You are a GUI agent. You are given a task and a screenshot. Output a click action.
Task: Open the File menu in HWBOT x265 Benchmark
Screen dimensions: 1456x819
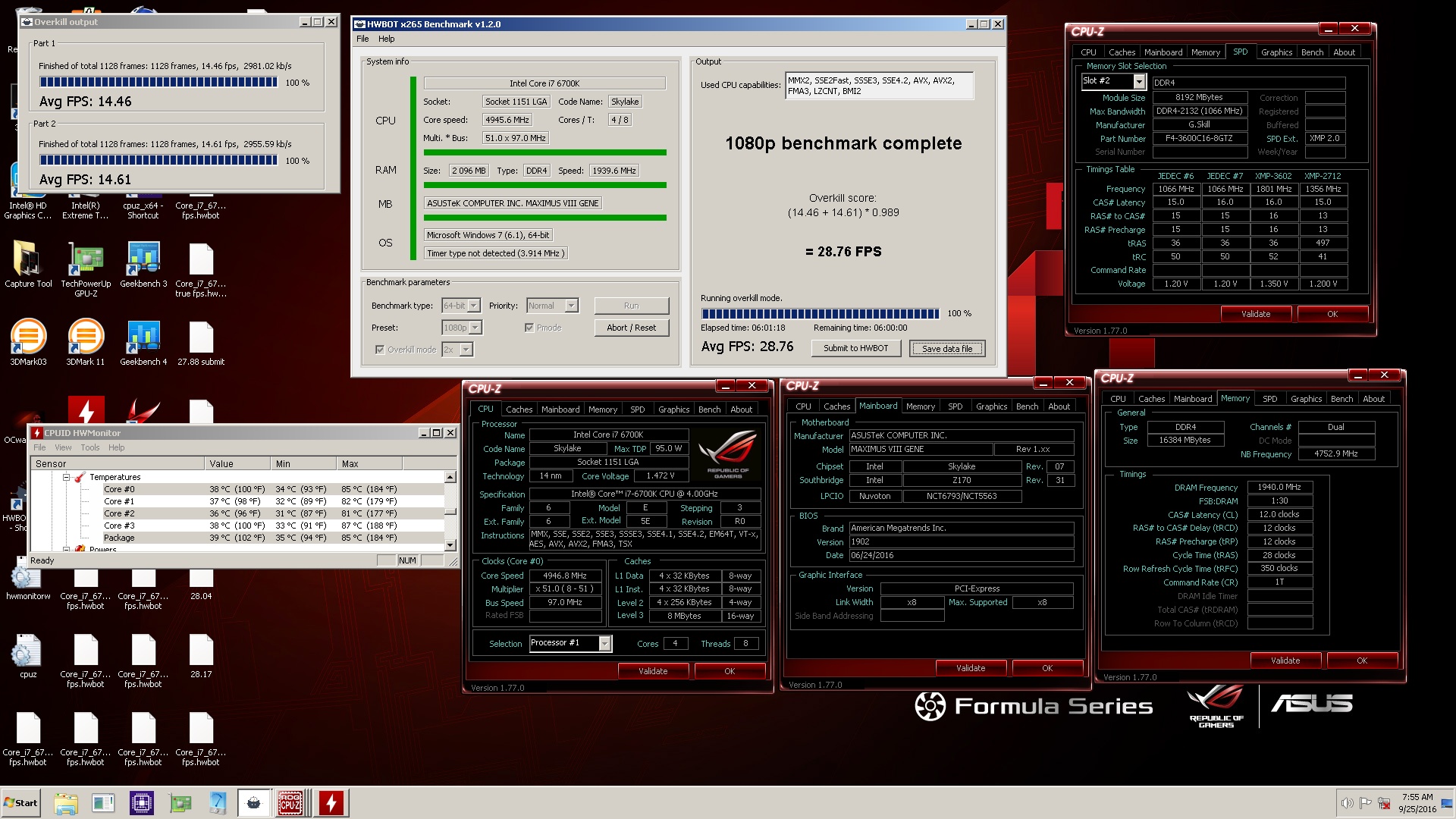point(362,39)
